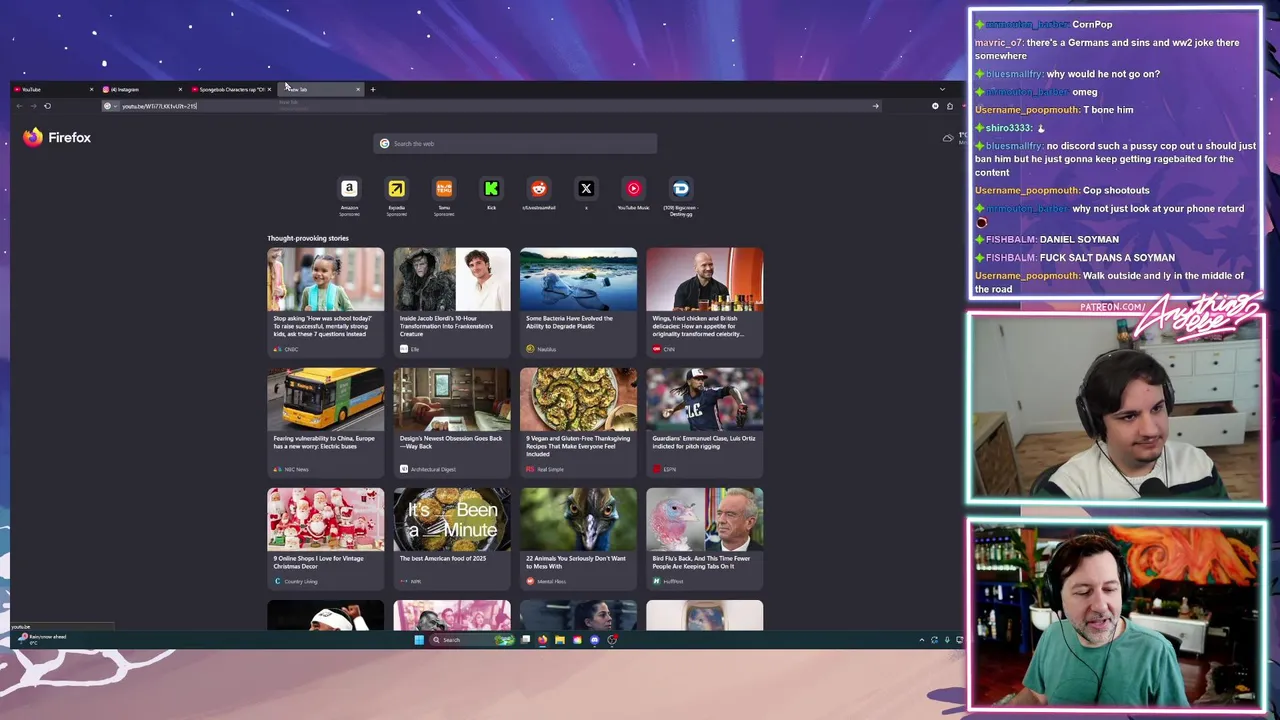1280x720 pixels.
Task: Go back one page
Action: pos(19,106)
